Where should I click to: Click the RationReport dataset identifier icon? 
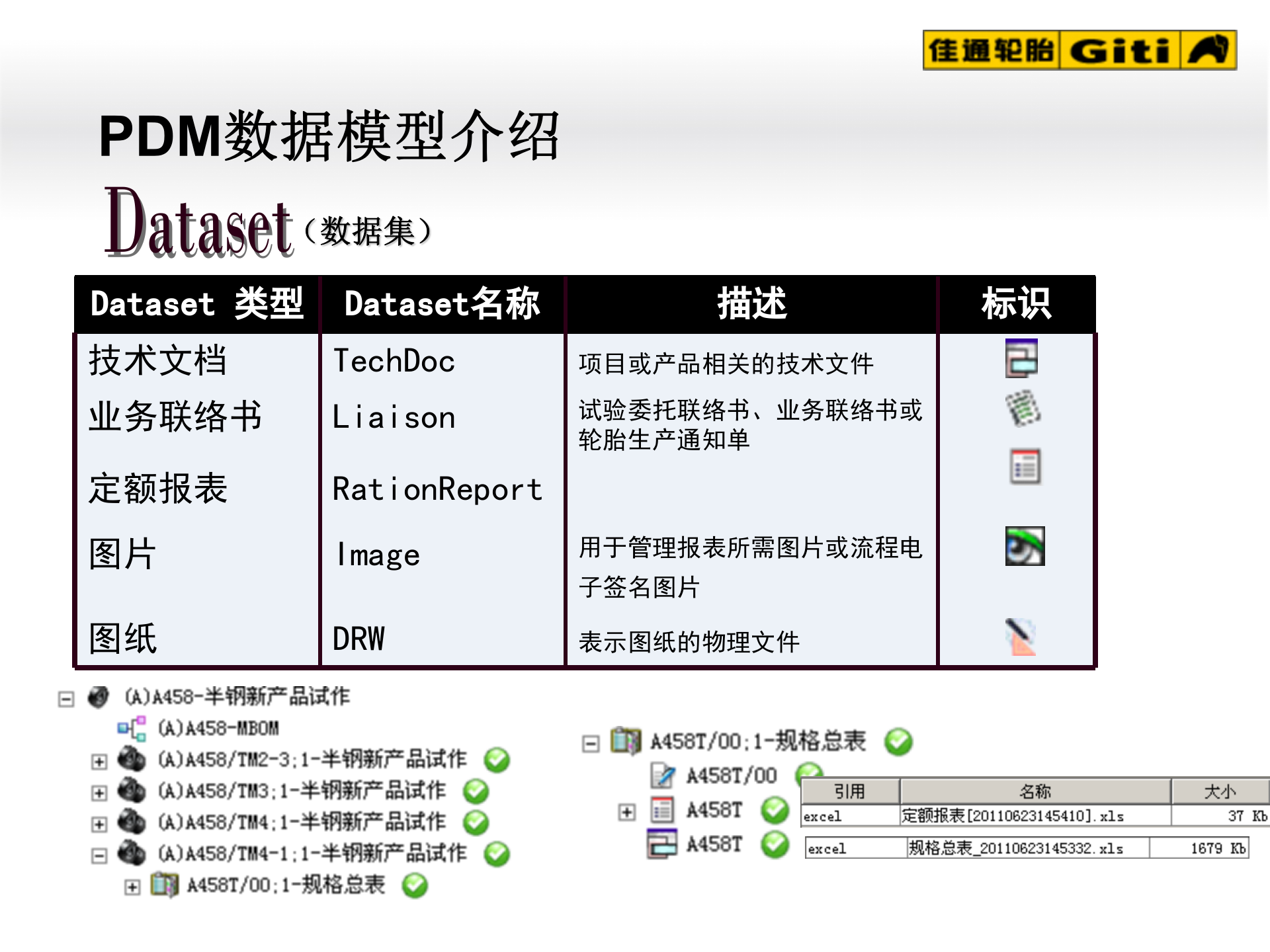coord(1025,467)
